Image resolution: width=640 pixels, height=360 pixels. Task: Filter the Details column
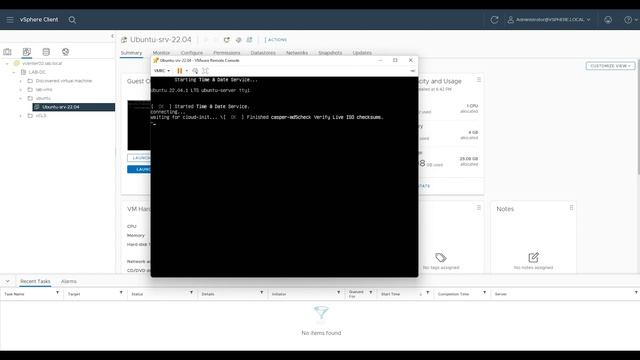tap(262, 293)
